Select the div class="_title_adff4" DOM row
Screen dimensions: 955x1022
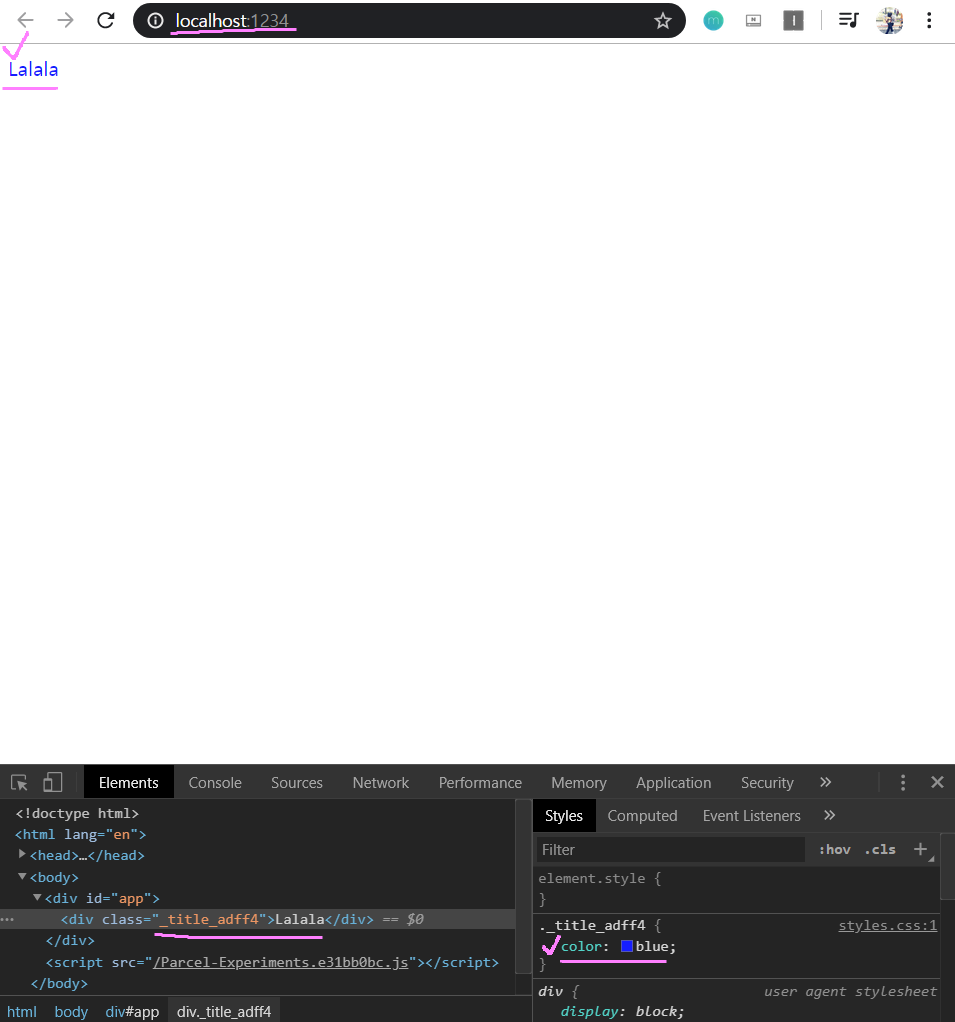[257, 919]
